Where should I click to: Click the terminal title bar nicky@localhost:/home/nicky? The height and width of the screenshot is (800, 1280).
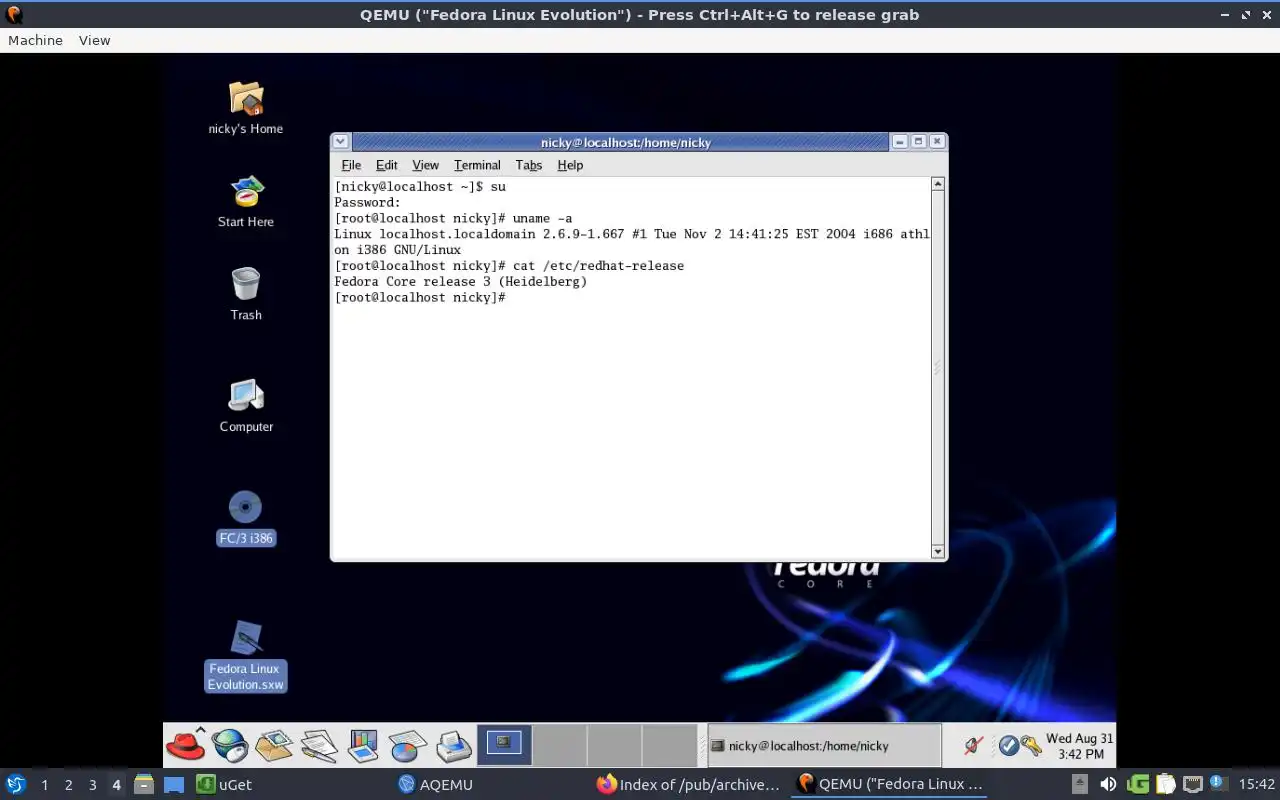(x=625, y=142)
